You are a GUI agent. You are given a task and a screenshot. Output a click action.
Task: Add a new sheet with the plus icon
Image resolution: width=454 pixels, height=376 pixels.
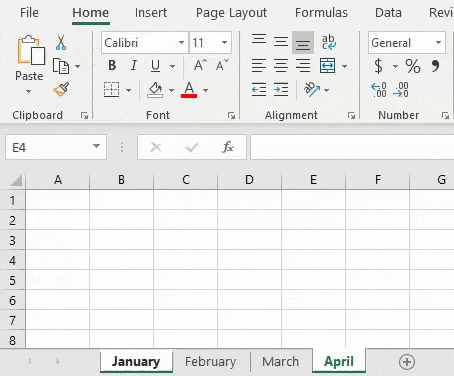407,362
